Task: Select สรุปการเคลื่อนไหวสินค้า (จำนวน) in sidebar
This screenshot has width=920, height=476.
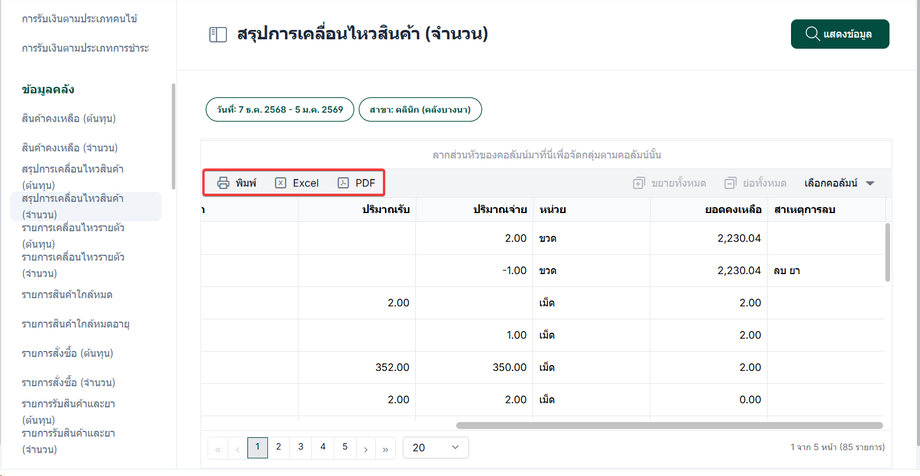Action: 86,207
